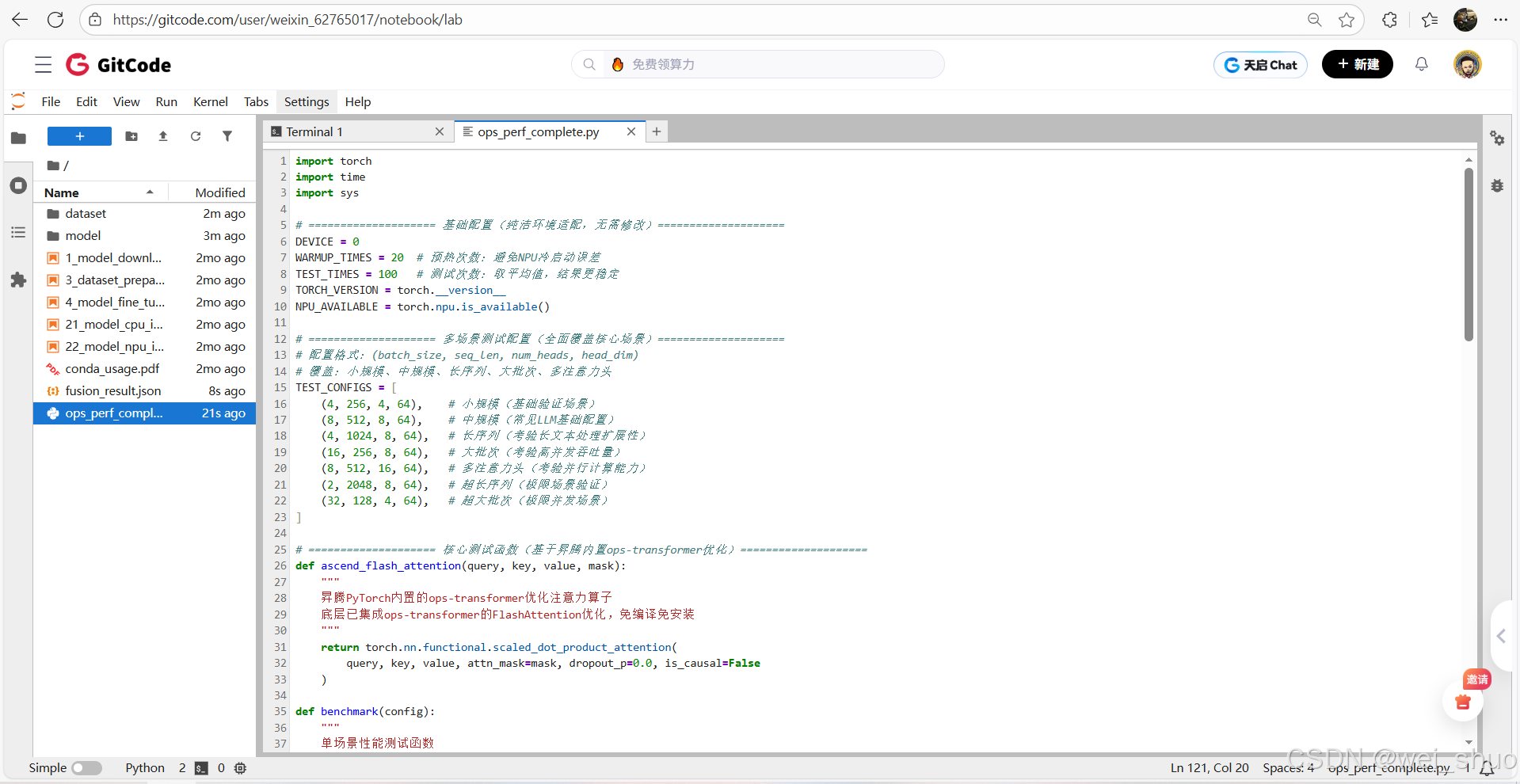Click the 天启 Chat button
The image size is (1520, 784).
click(x=1260, y=65)
